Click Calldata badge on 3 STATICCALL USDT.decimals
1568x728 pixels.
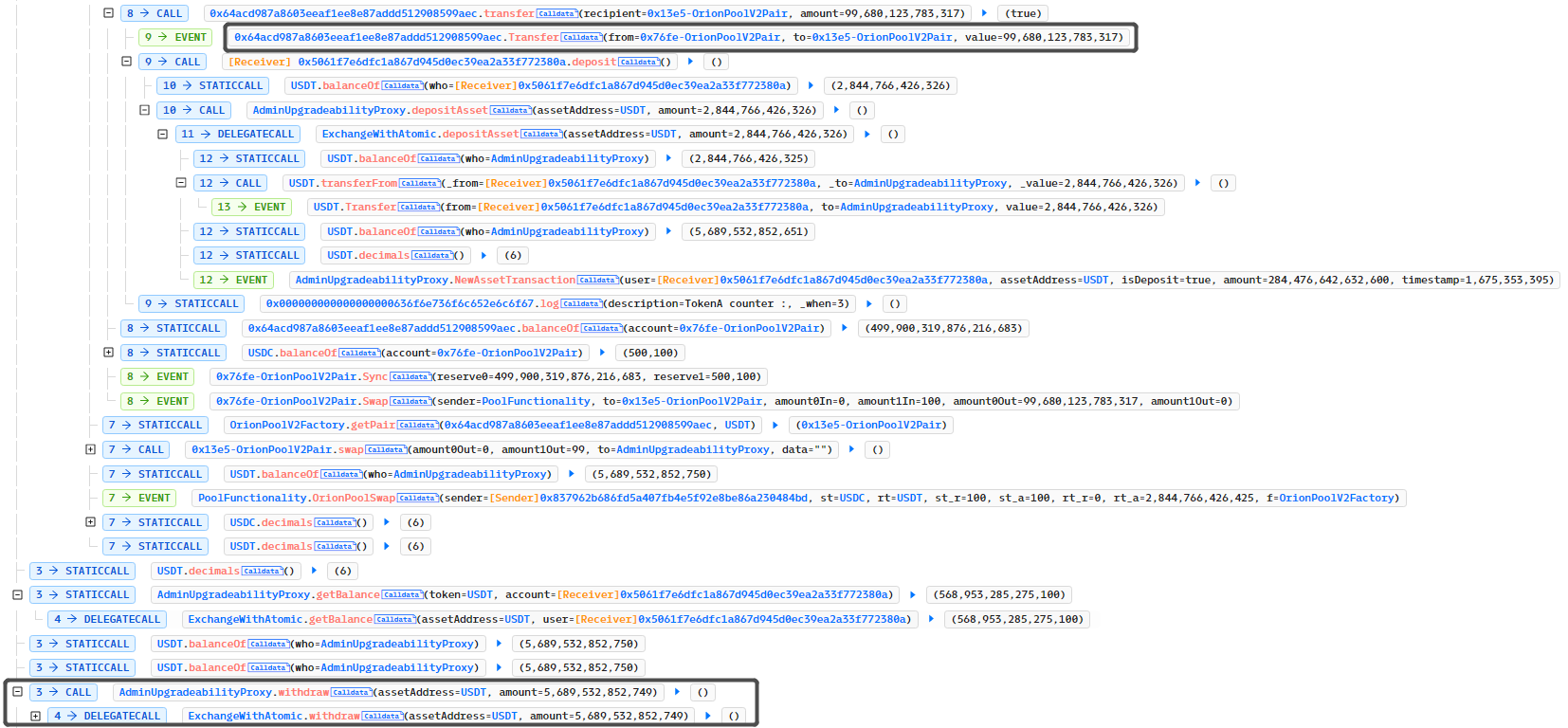(x=262, y=572)
